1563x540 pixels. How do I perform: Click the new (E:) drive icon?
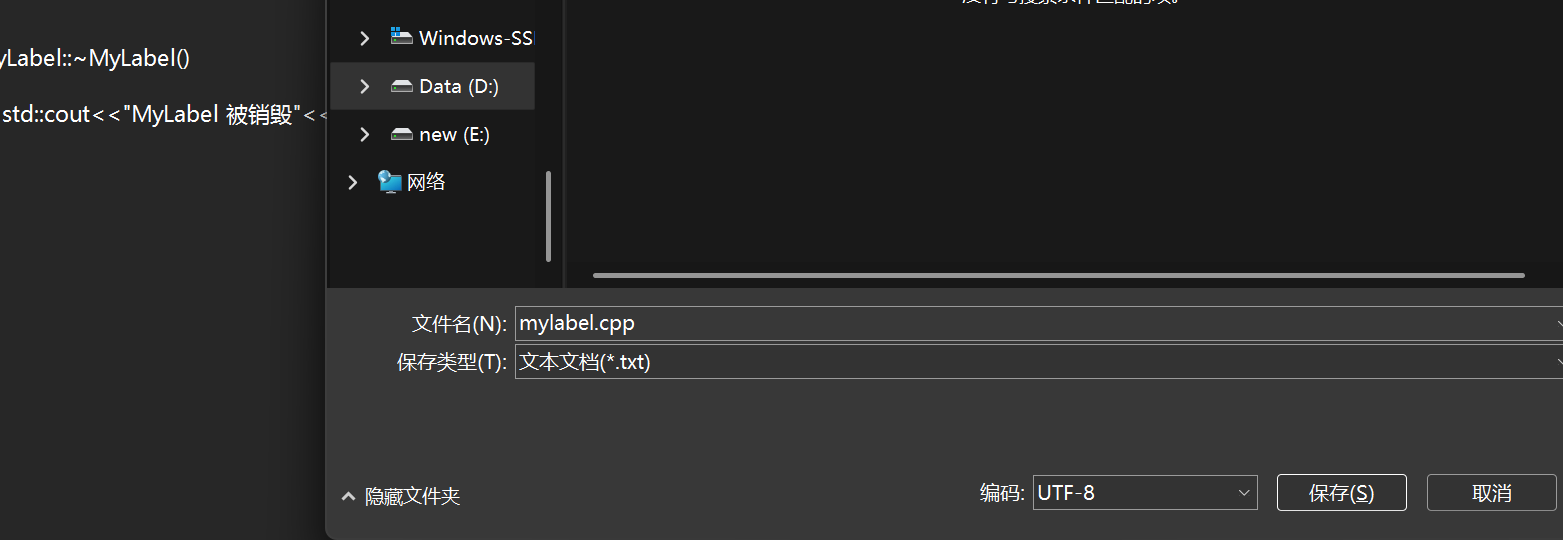point(402,134)
